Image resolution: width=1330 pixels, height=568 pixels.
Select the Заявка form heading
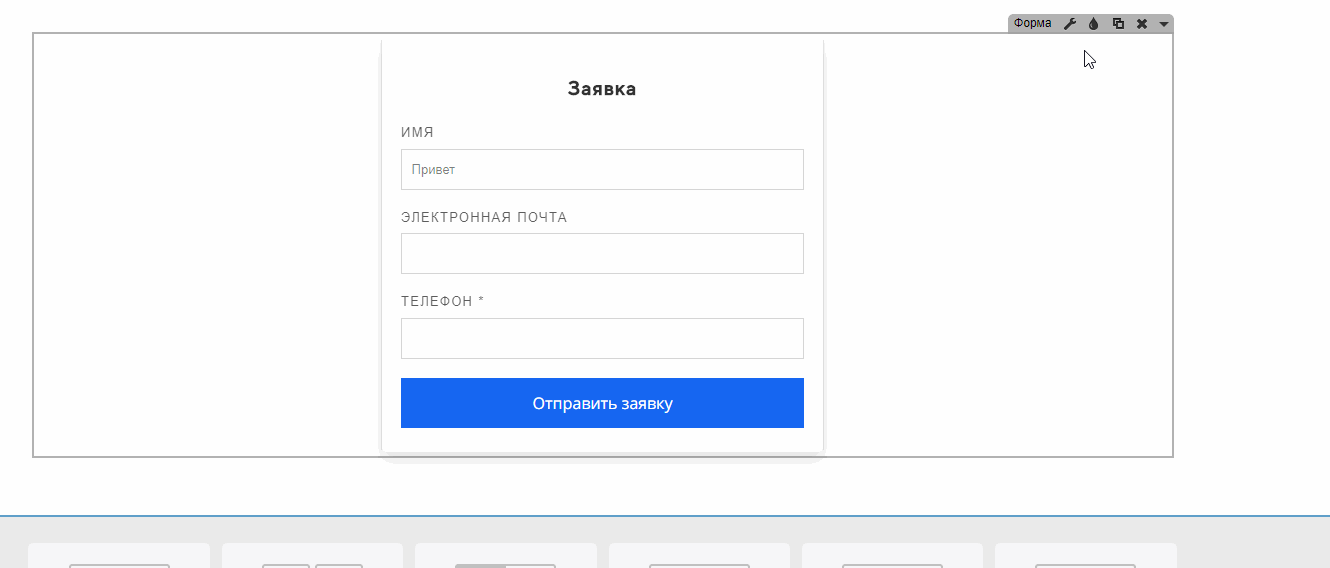click(x=602, y=89)
